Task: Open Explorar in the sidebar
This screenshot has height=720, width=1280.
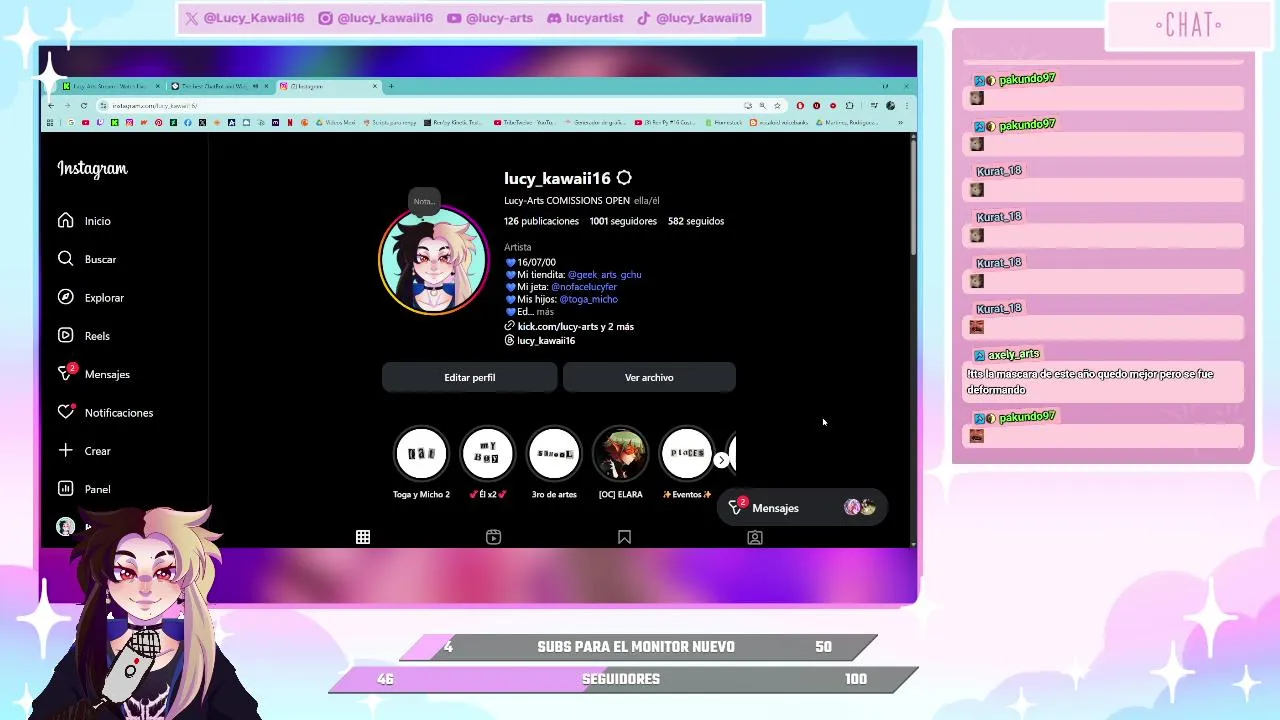Action: [x=91, y=298]
